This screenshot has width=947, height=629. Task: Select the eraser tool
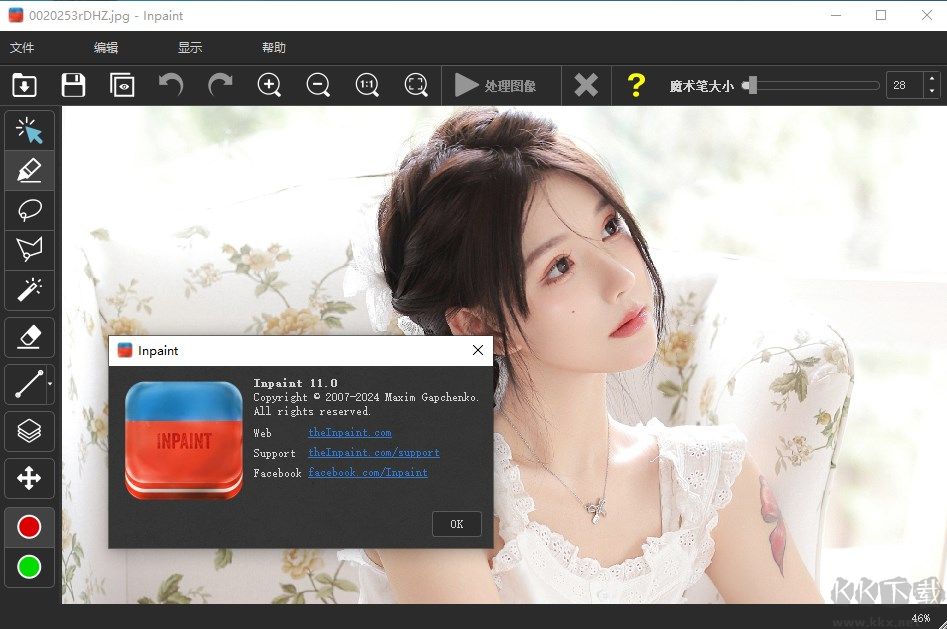point(29,337)
